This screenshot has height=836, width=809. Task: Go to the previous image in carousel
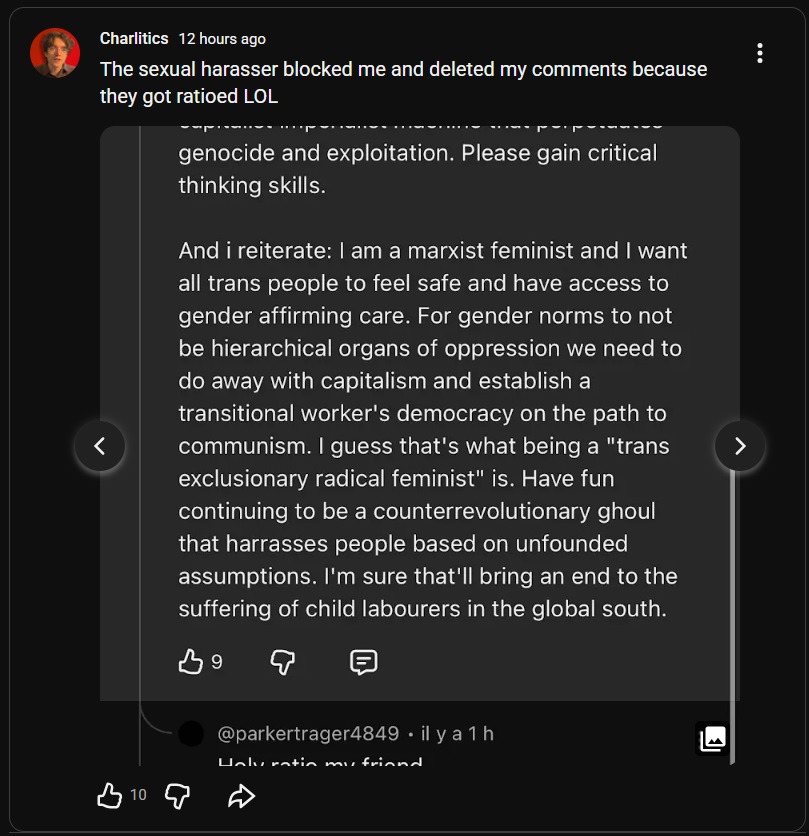[x=100, y=446]
